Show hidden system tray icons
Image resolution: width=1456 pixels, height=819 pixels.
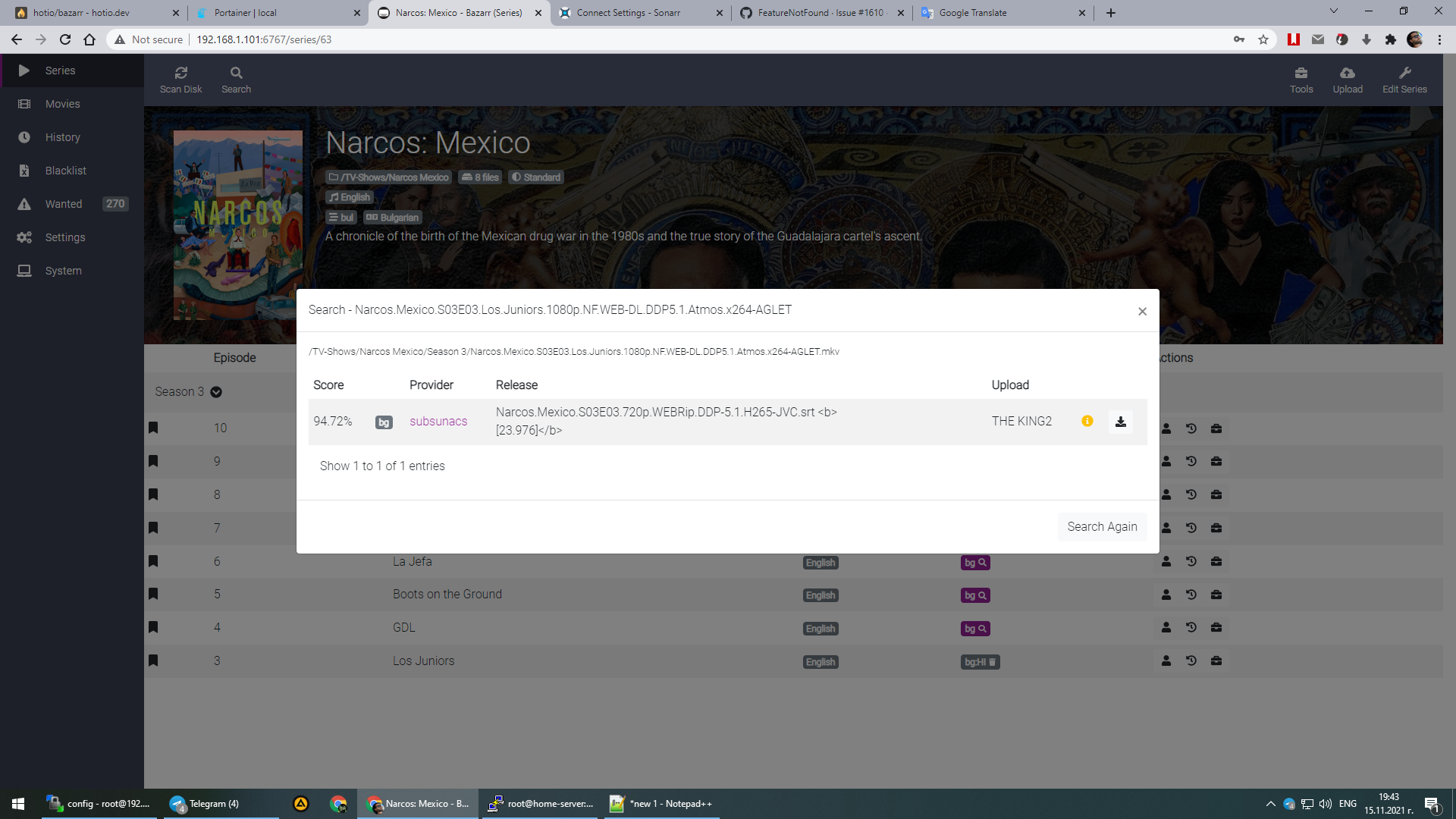(1270, 804)
